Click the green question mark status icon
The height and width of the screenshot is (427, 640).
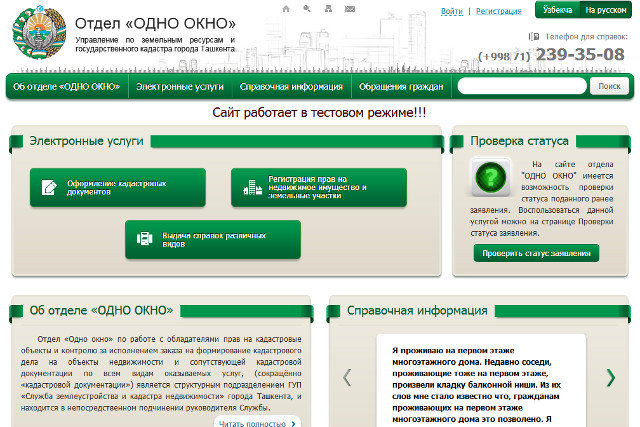491,178
